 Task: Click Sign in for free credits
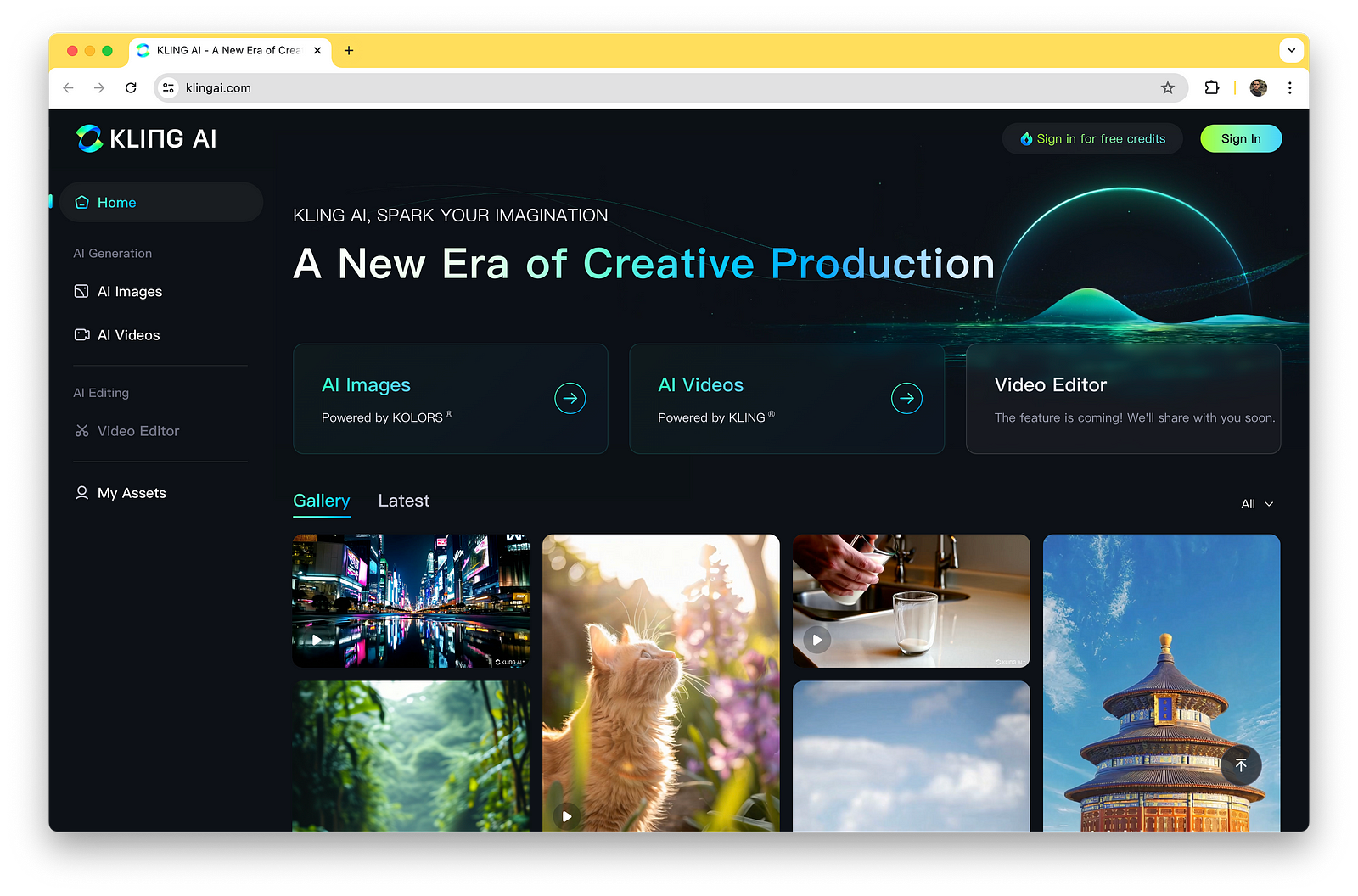(1092, 138)
